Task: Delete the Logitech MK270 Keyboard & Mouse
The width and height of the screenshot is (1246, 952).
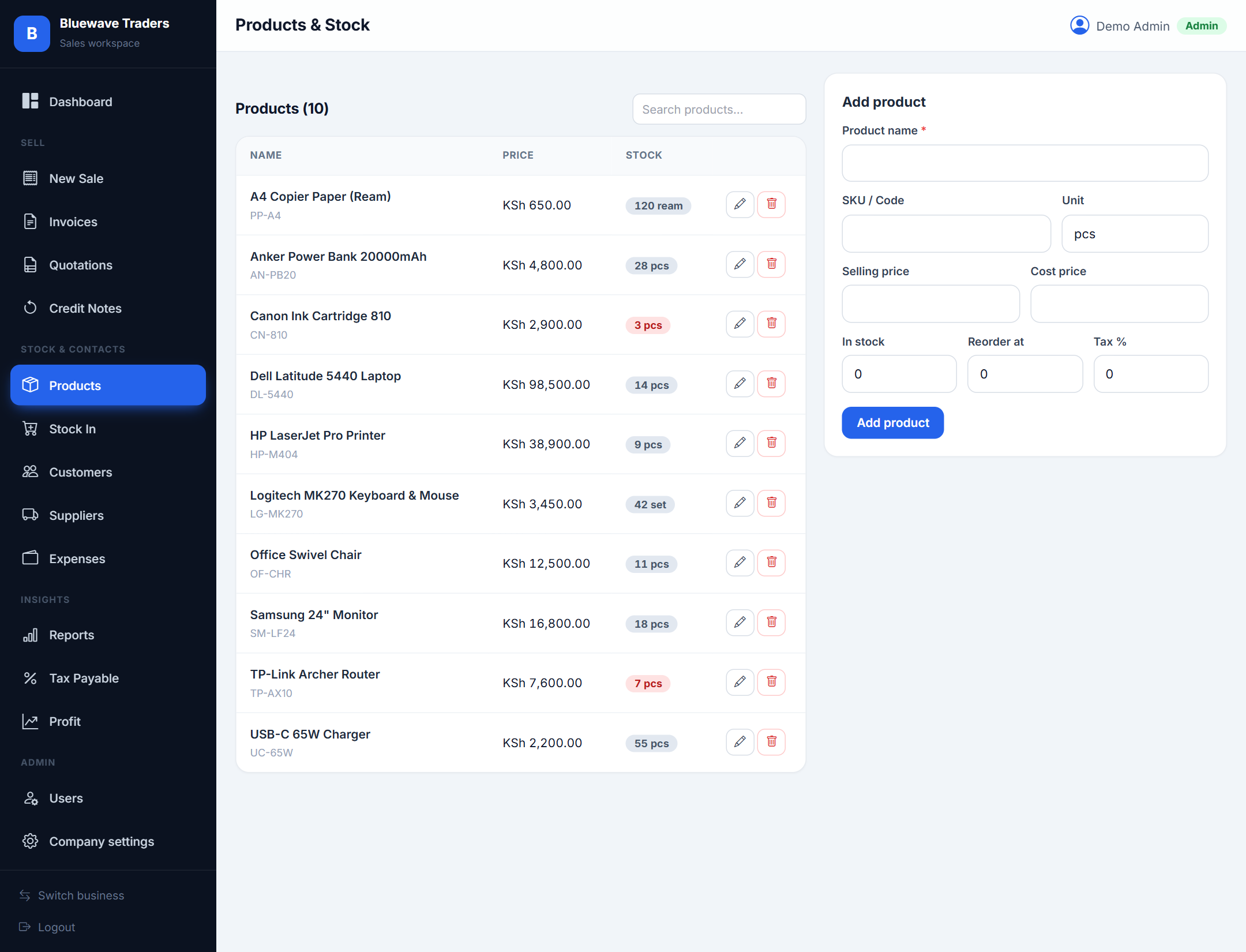Action: click(771, 503)
